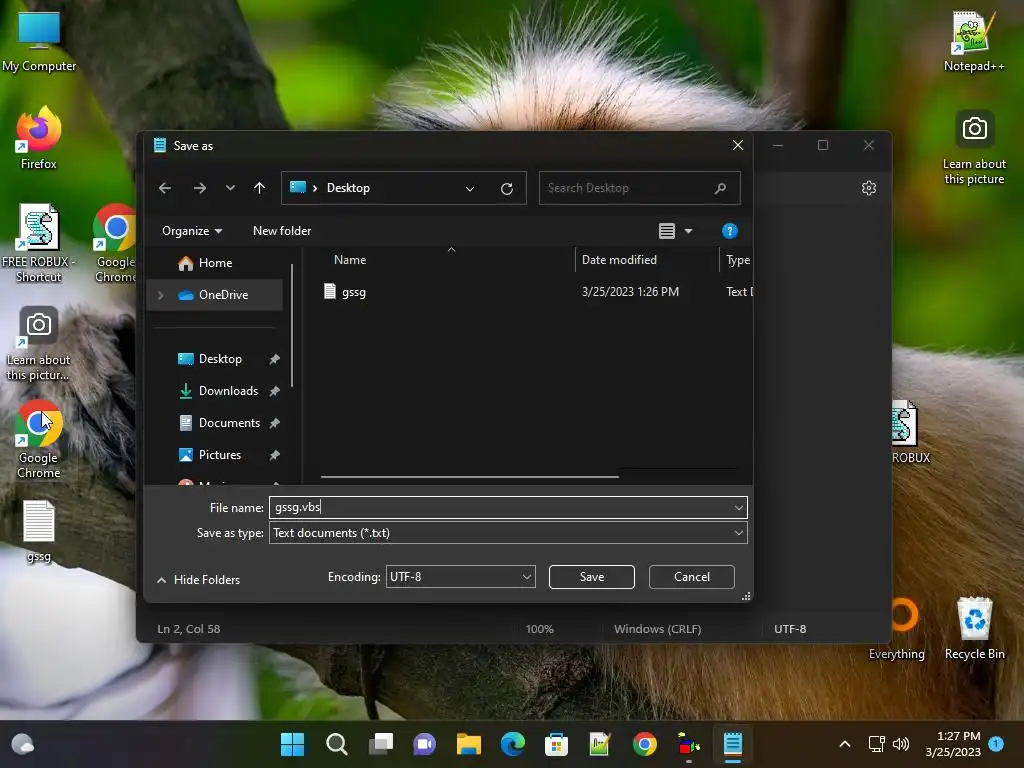This screenshot has height=768, width=1024.
Task: Click the Cancel button
Action: click(x=692, y=577)
